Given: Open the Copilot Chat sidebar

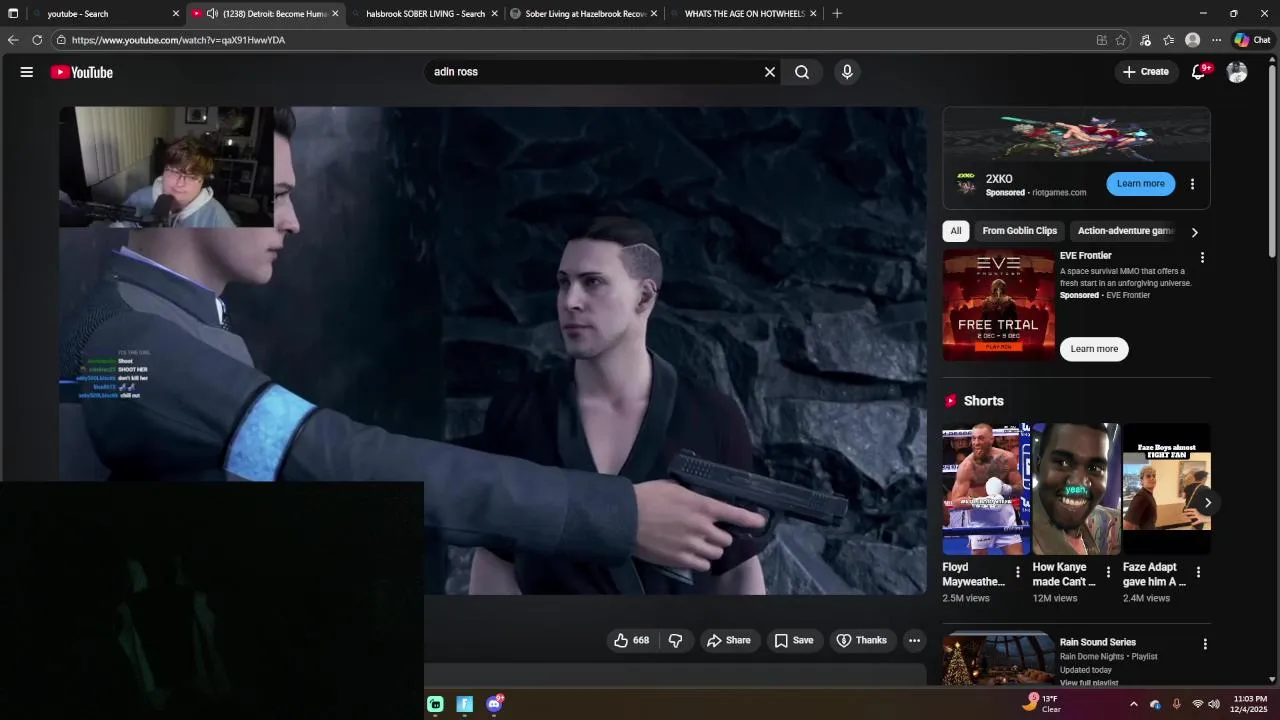Looking at the screenshot, I should pos(1252,40).
